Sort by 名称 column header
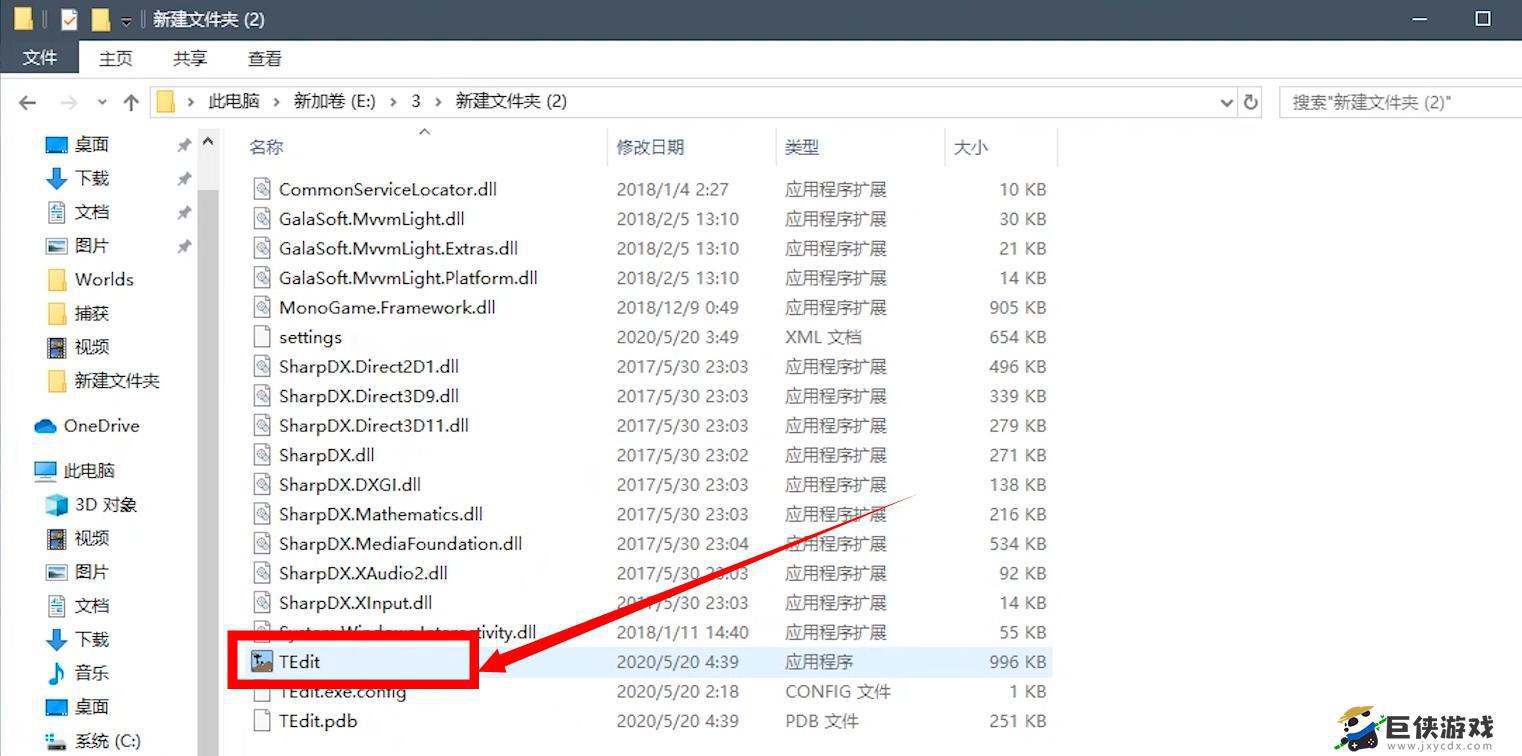Screen dimensions: 1522x756 [x=266, y=147]
